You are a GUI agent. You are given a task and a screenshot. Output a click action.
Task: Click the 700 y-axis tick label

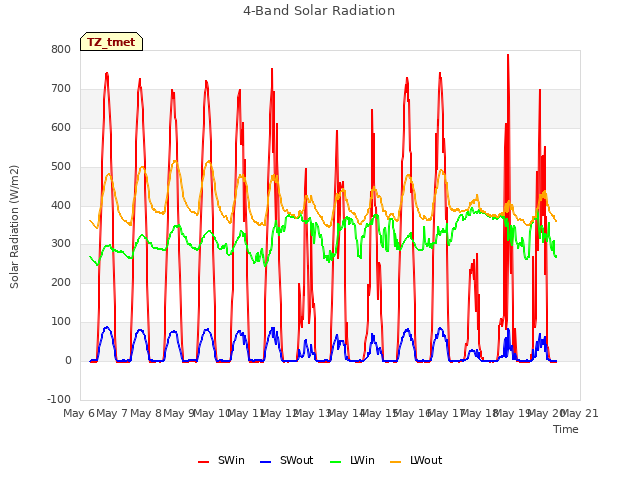click(x=61, y=89)
